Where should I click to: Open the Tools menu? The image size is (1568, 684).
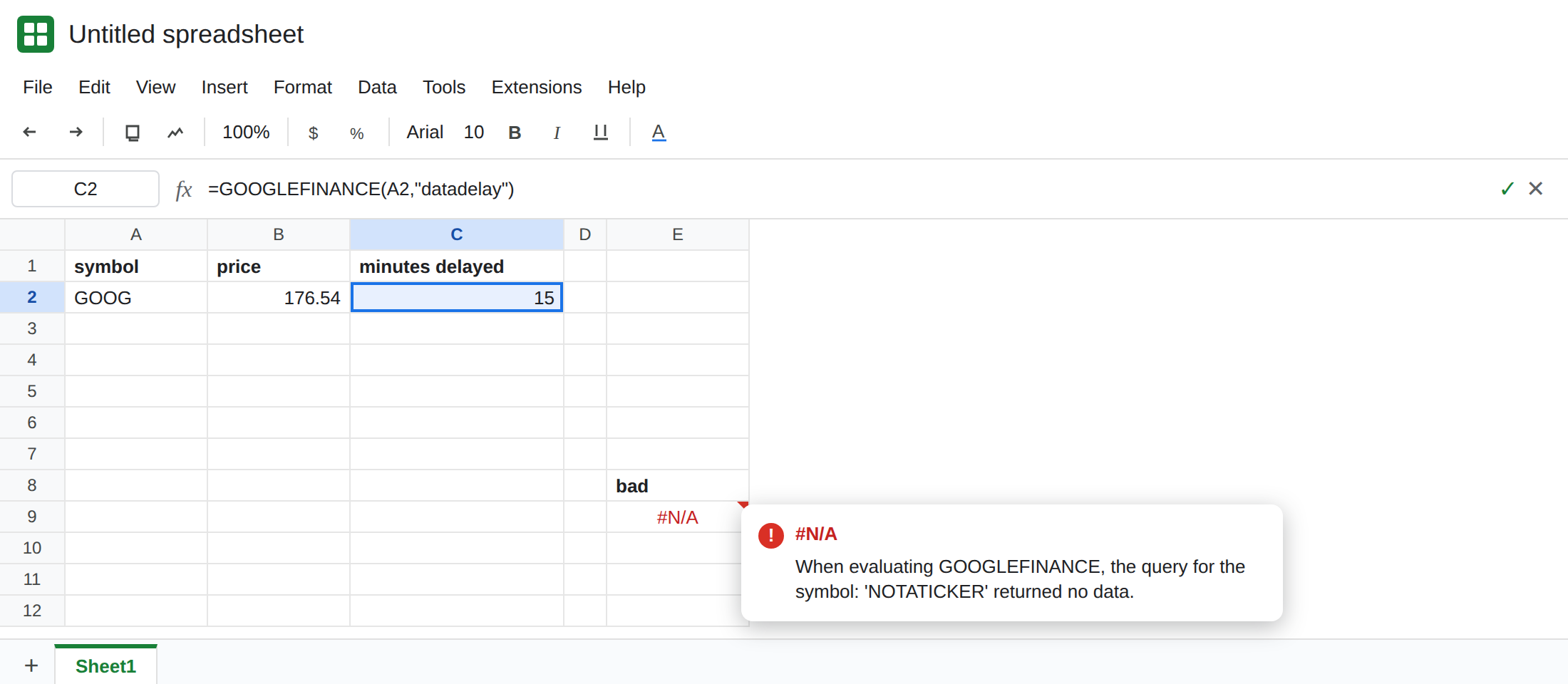tap(444, 87)
